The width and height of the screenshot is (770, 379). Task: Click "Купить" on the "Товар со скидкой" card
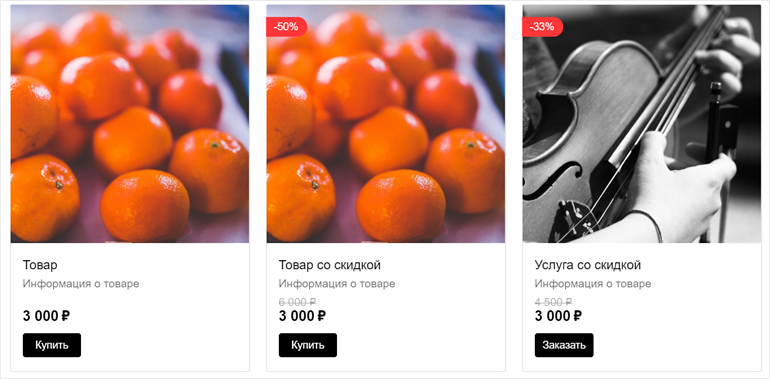(x=308, y=345)
